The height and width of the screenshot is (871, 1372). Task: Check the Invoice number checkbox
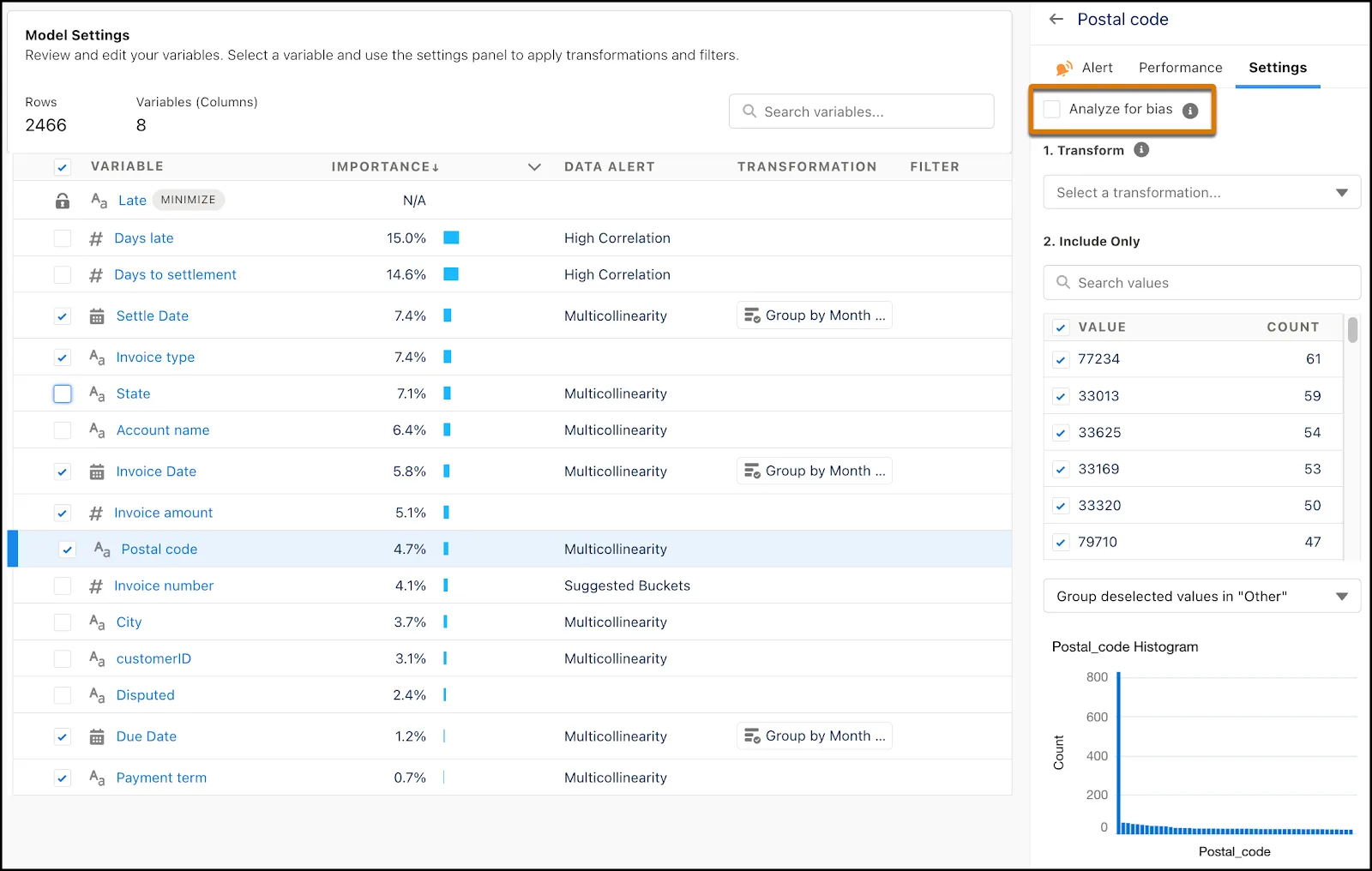[63, 586]
